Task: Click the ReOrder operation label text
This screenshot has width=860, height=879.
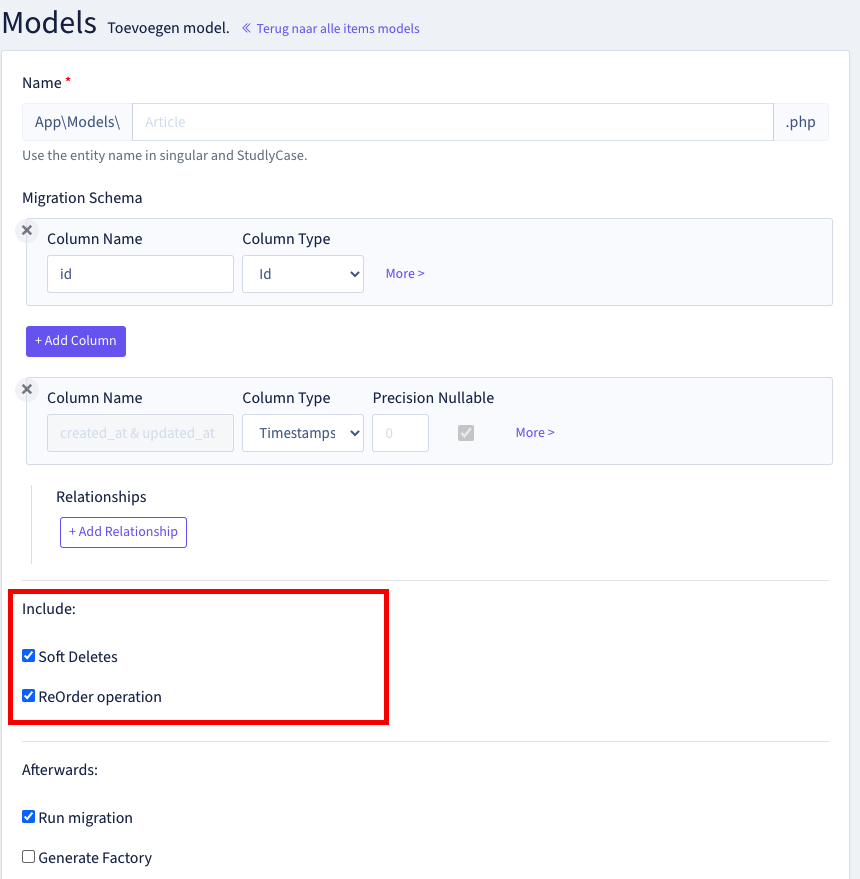Action: pos(100,697)
